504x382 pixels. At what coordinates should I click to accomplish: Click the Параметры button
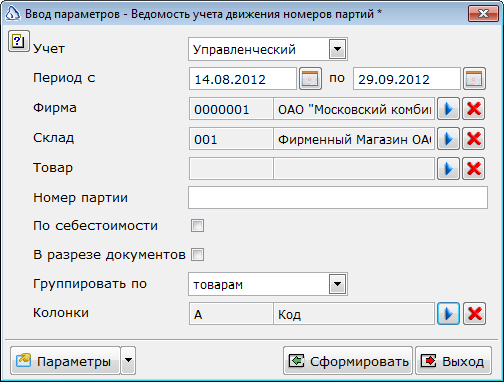click(65, 360)
